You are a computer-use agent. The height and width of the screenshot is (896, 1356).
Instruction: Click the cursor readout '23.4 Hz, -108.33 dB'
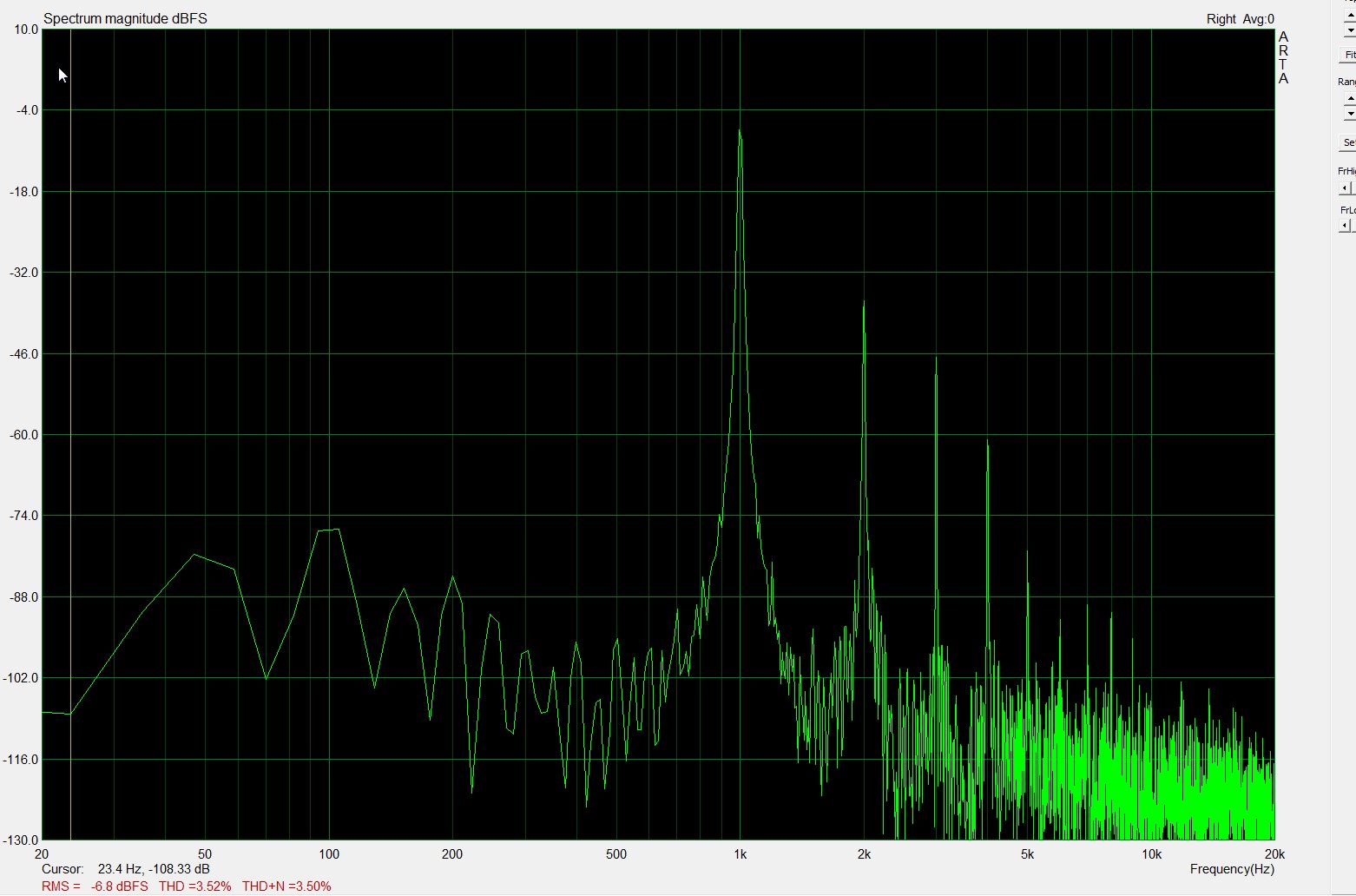click(x=154, y=869)
